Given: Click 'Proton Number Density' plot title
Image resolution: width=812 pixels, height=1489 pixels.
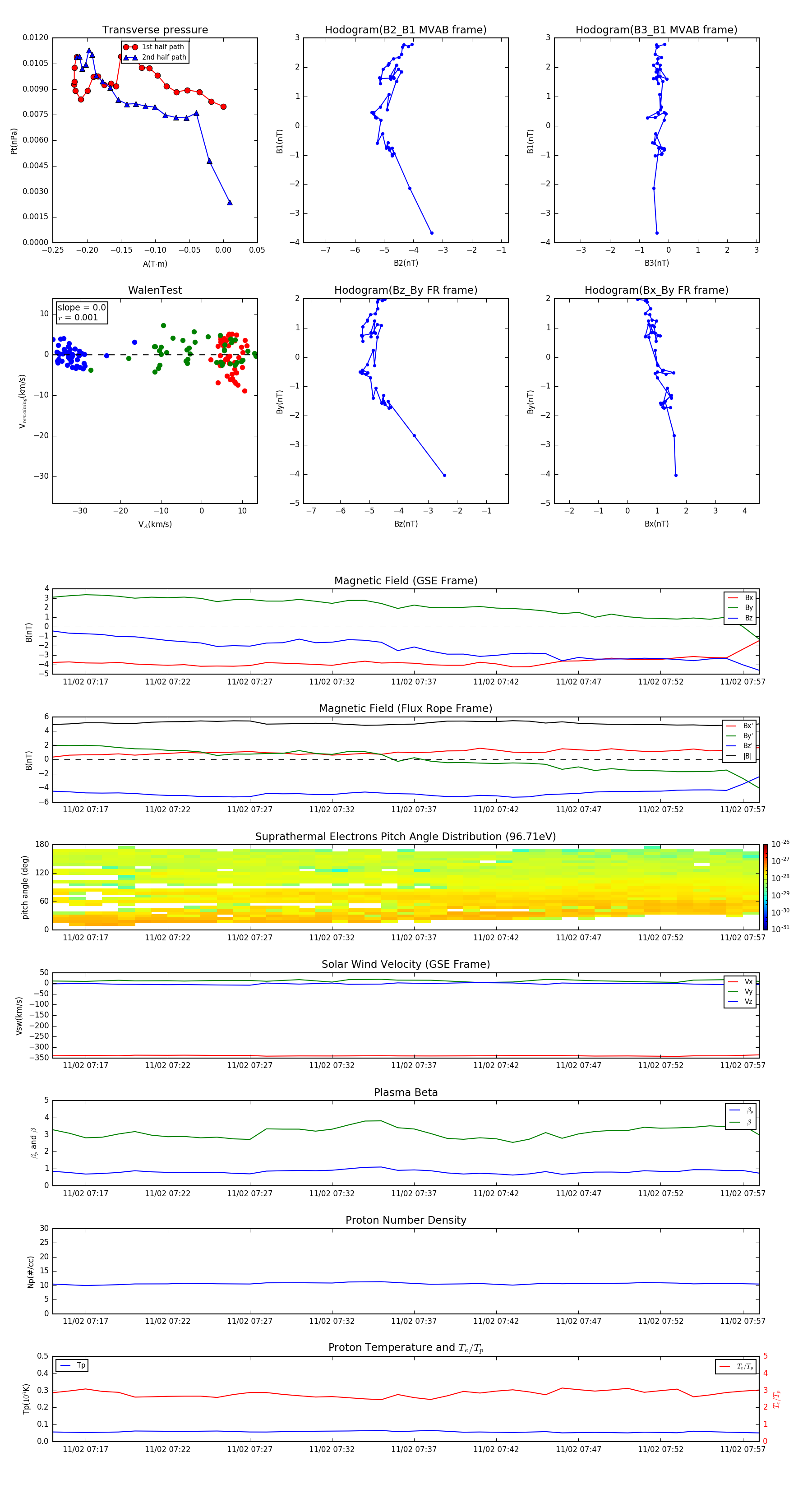Looking at the screenshot, I should pos(406,1220).
